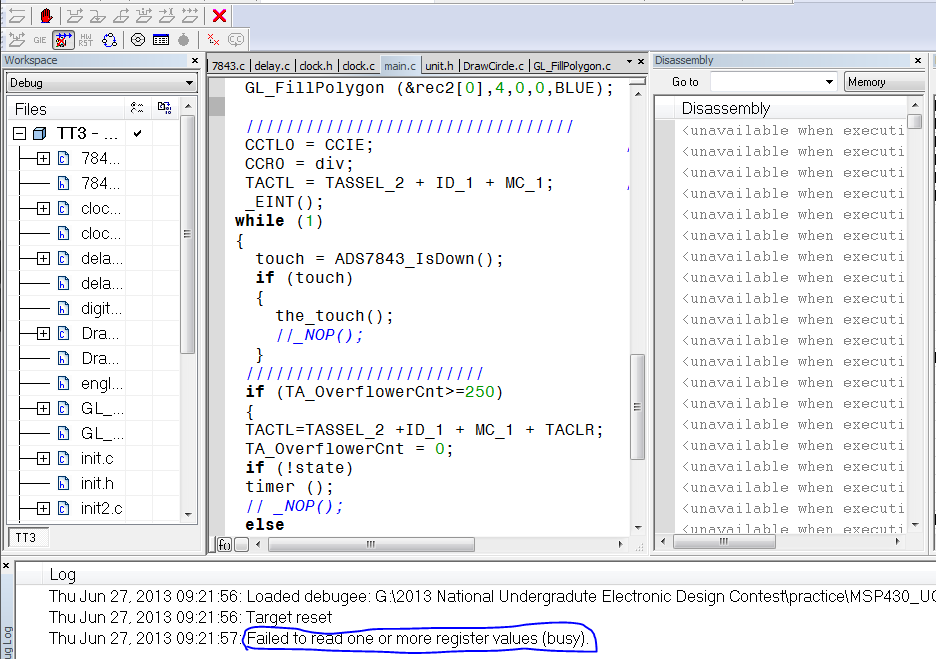Click the red X Stop Debugging icon
Viewport: 936px width, 659px height.
pyautogui.click(x=219, y=15)
